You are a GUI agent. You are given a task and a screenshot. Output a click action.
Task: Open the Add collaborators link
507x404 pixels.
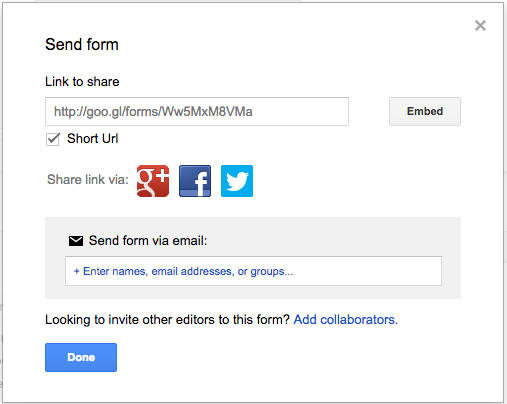346,320
